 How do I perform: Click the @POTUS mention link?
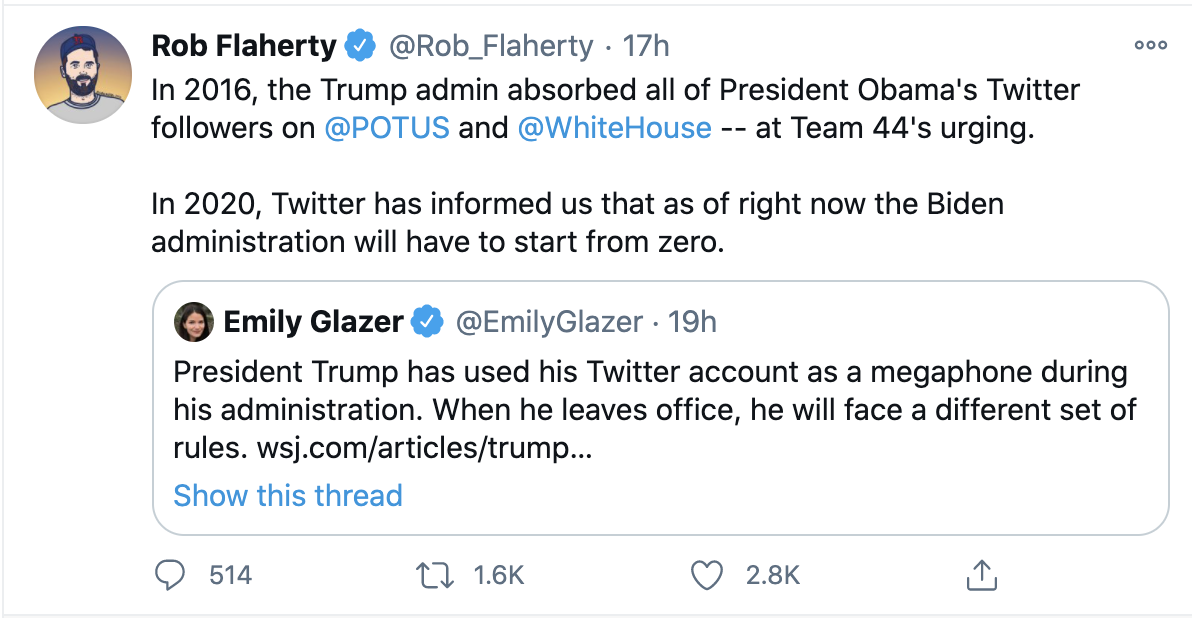point(387,129)
